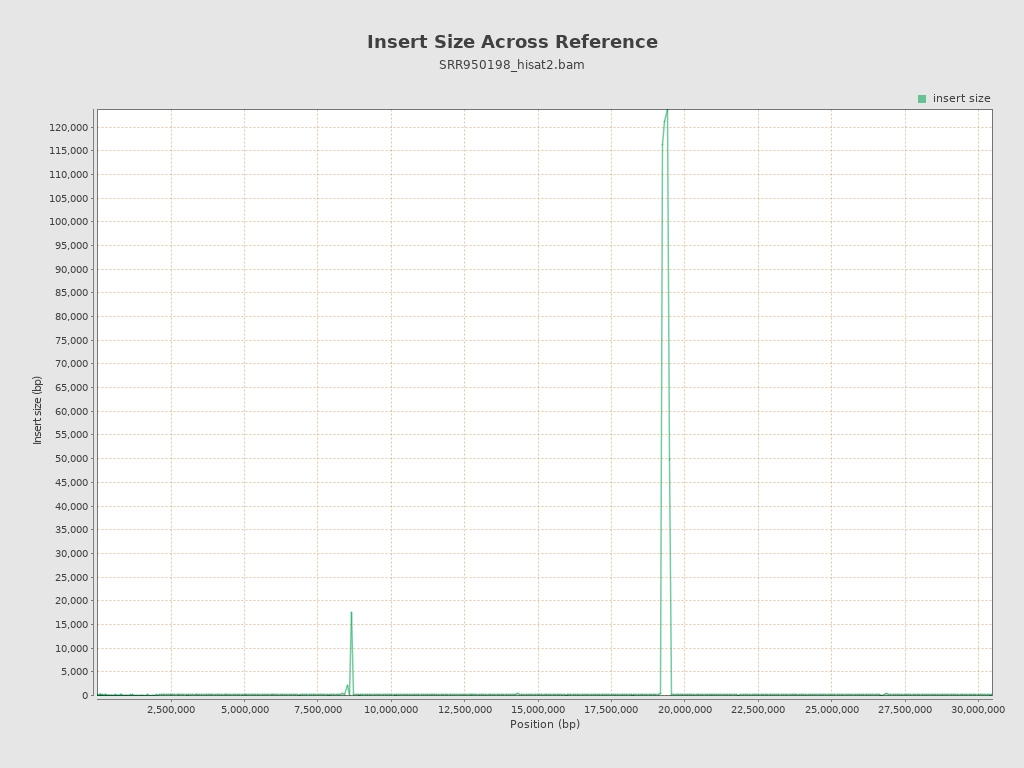Click the "Insert size (bp)" y-axis label
The width and height of the screenshot is (1024, 768).
coord(38,410)
